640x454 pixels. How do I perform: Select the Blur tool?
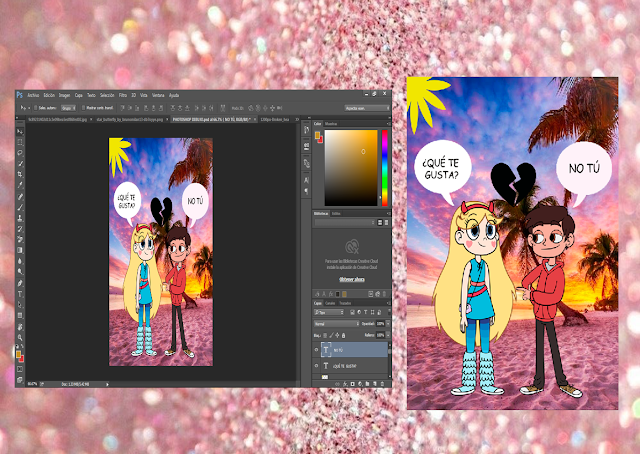pos(20,261)
